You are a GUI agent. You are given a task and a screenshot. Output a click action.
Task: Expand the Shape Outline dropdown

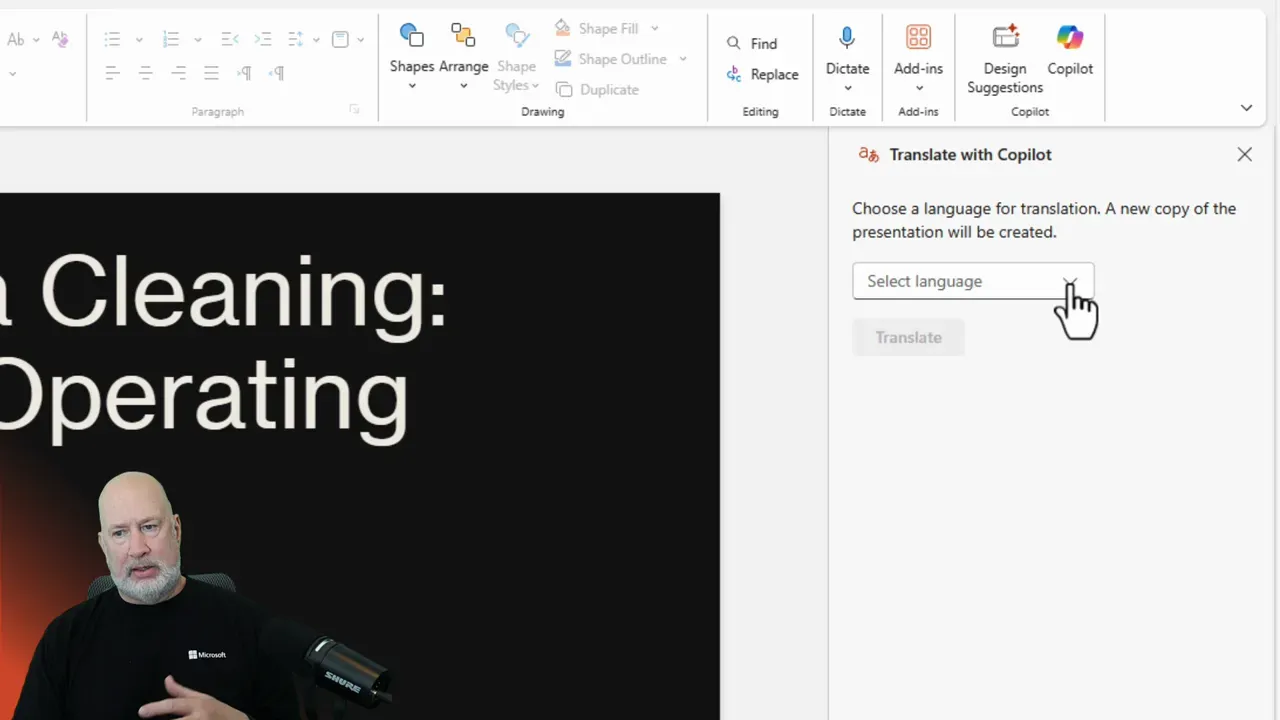pyautogui.click(x=683, y=59)
